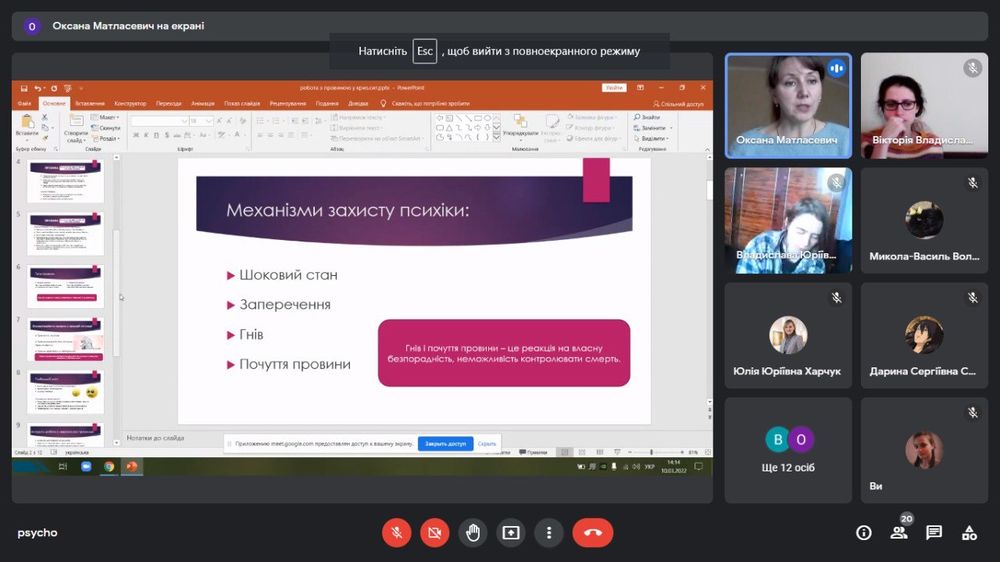Viewport: 1000px width, 562px height.
Task: Select Вікторія Владисла... video tile
Action: [x=924, y=106]
